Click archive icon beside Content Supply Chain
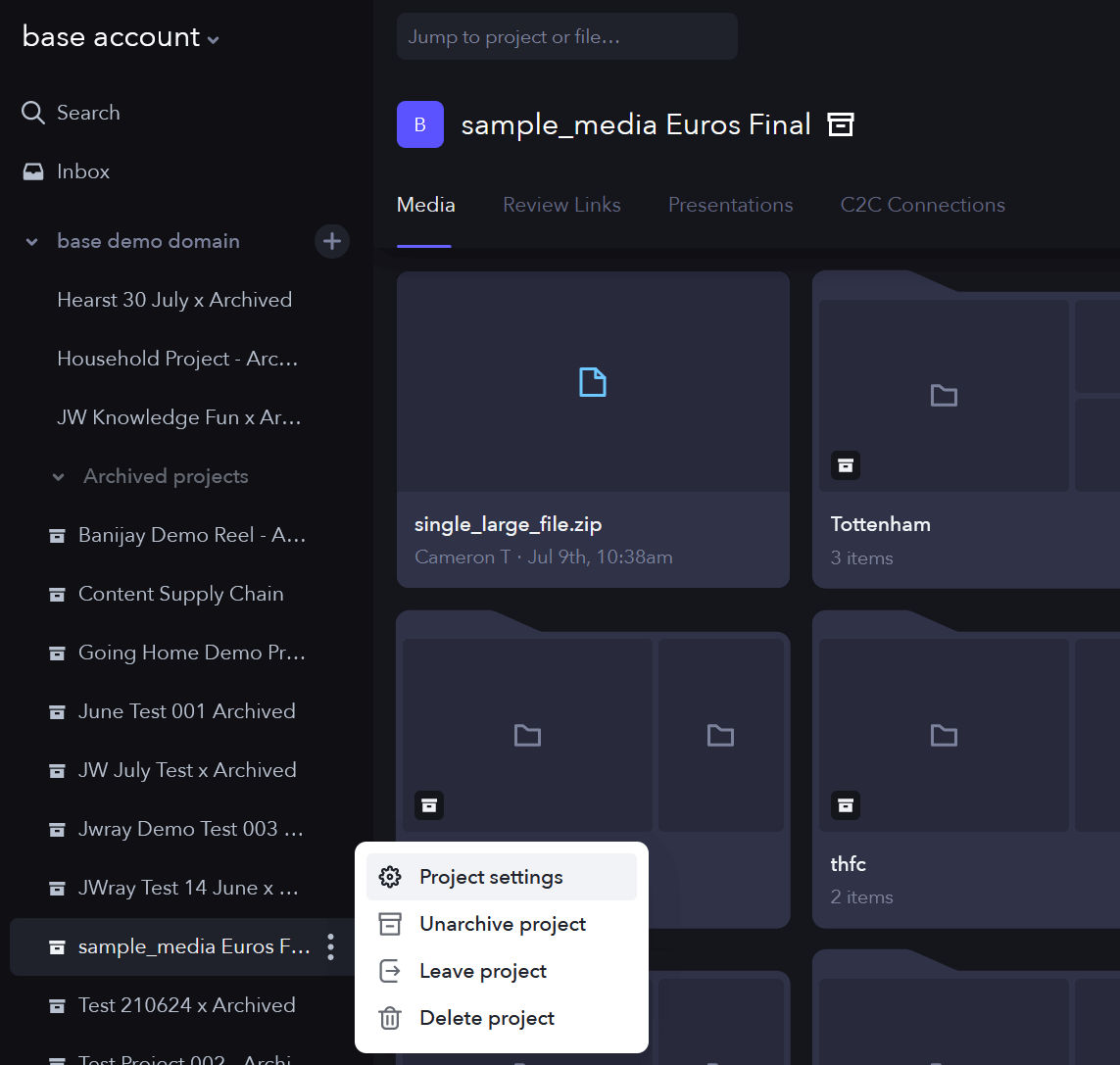1120x1065 pixels. pos(57,595)
